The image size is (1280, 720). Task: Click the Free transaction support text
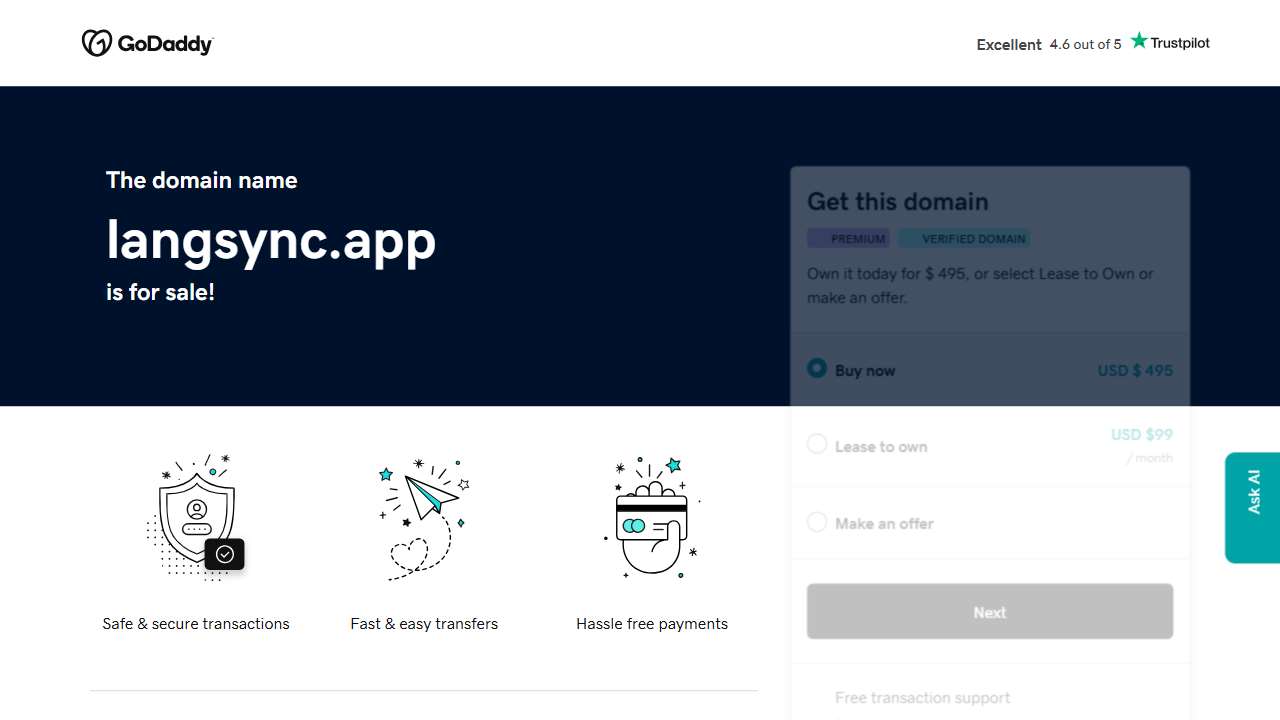click(923, 697)
